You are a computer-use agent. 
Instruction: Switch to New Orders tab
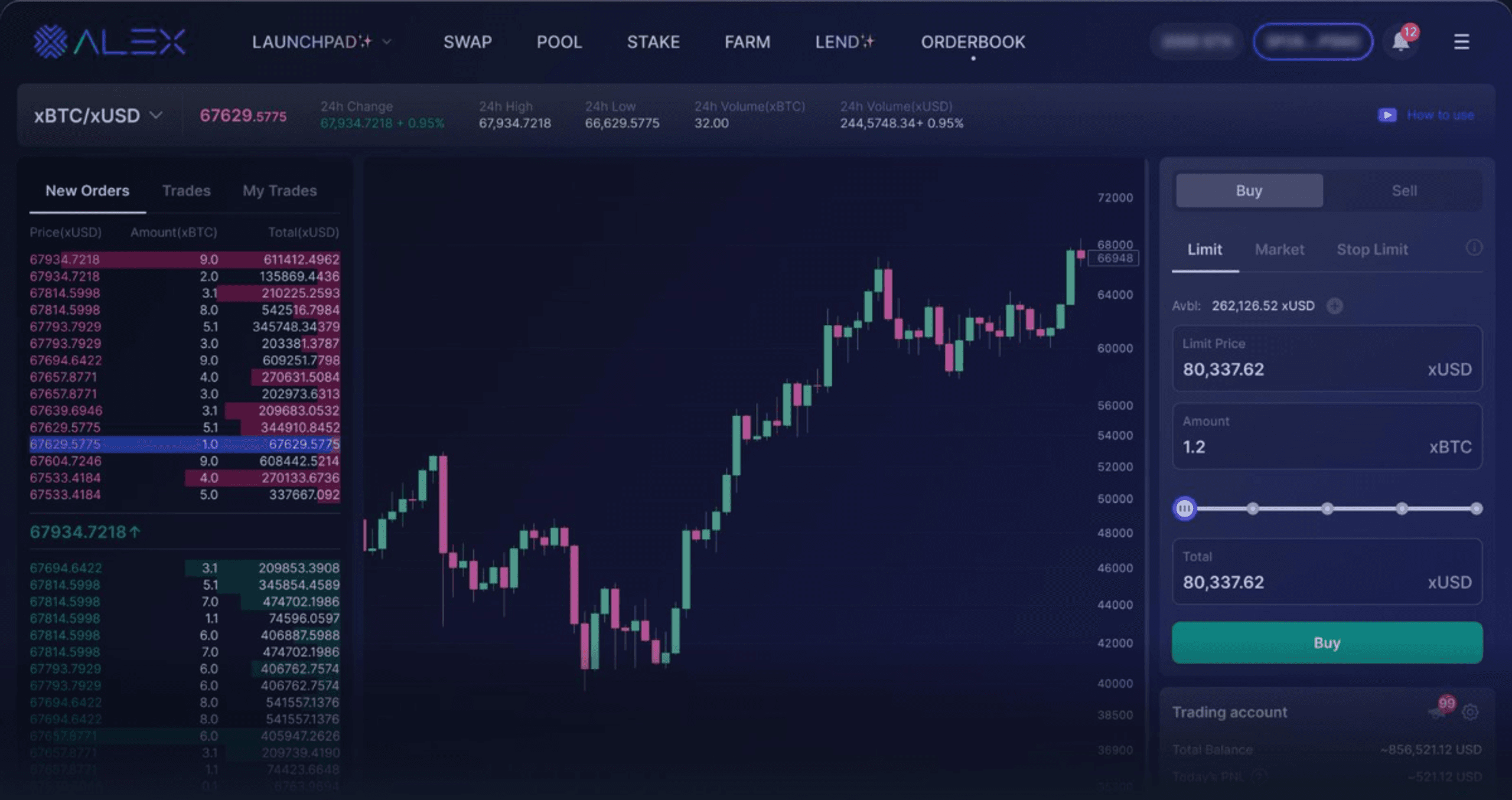point(87,191)
